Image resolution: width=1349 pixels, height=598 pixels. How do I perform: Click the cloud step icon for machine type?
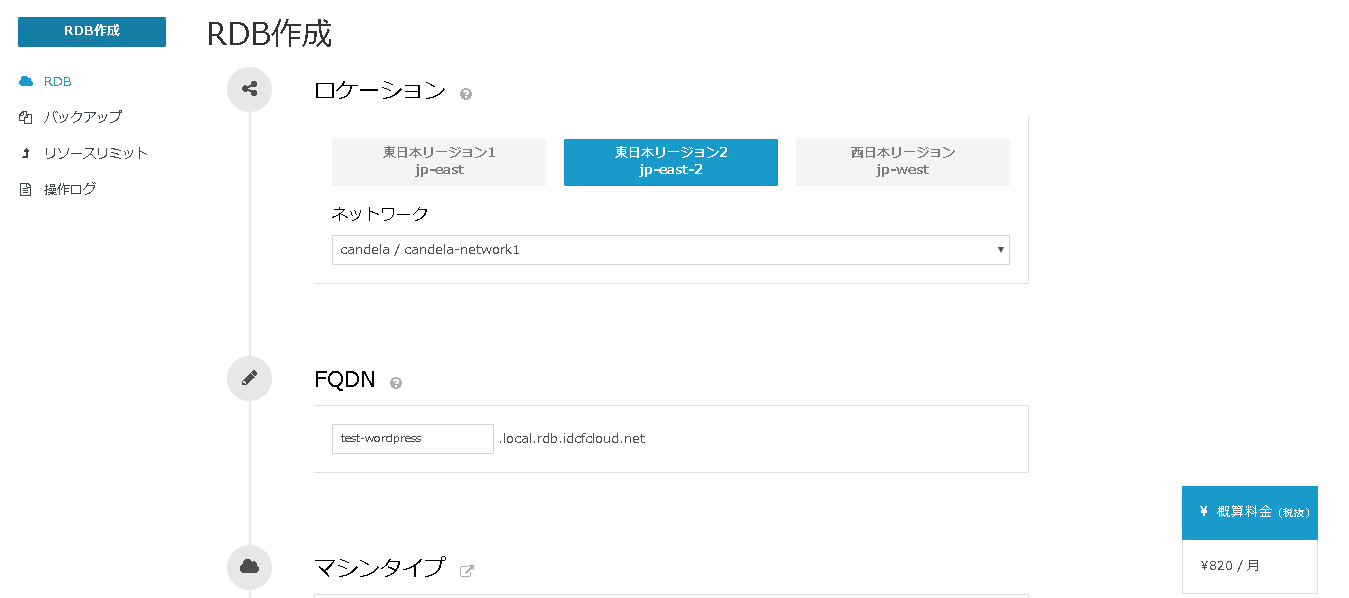pyautogui.click(x=250, y=567)
